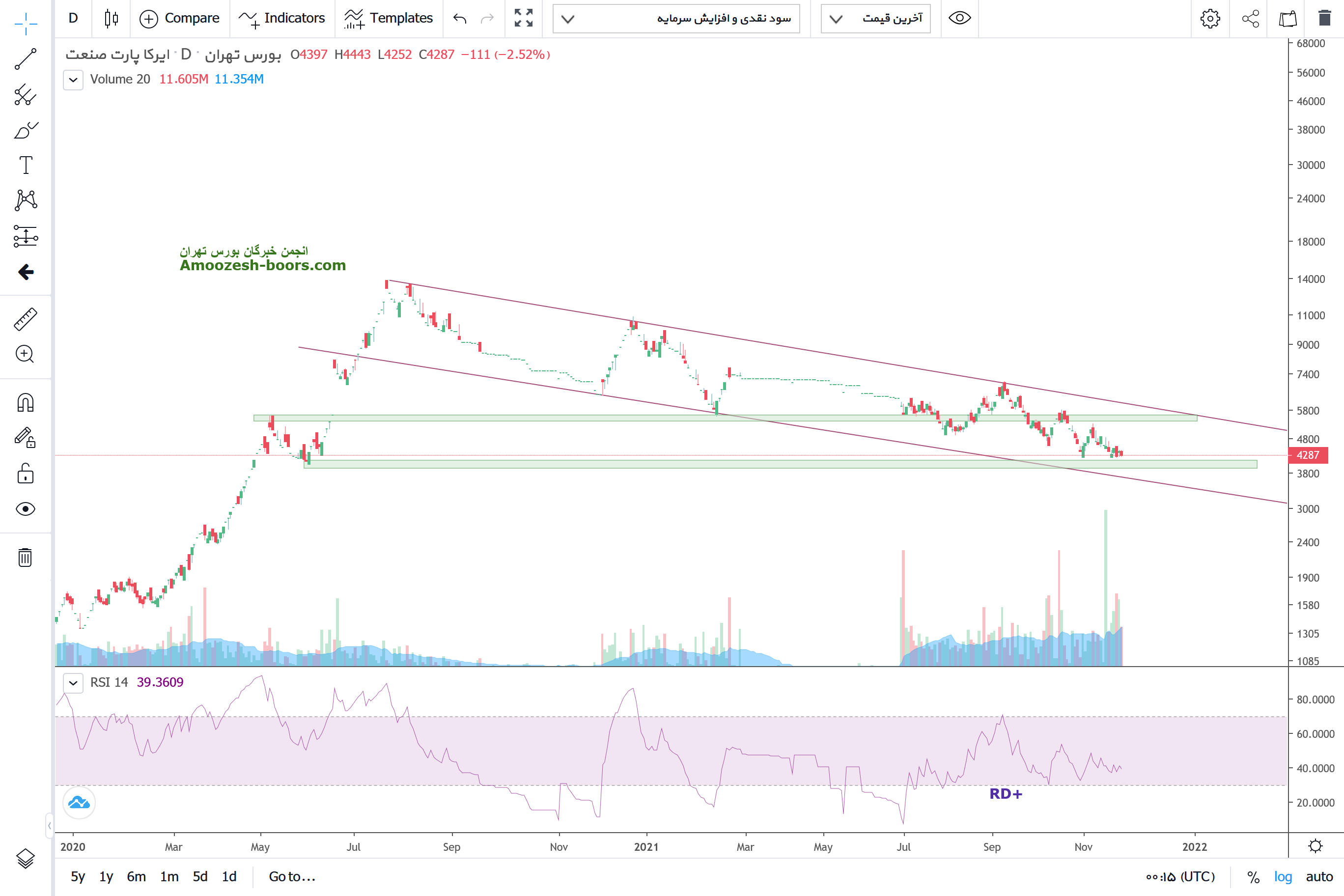Collapse the Volume 20 indicator legend
1344x896 pixels.
click(73, 80)
